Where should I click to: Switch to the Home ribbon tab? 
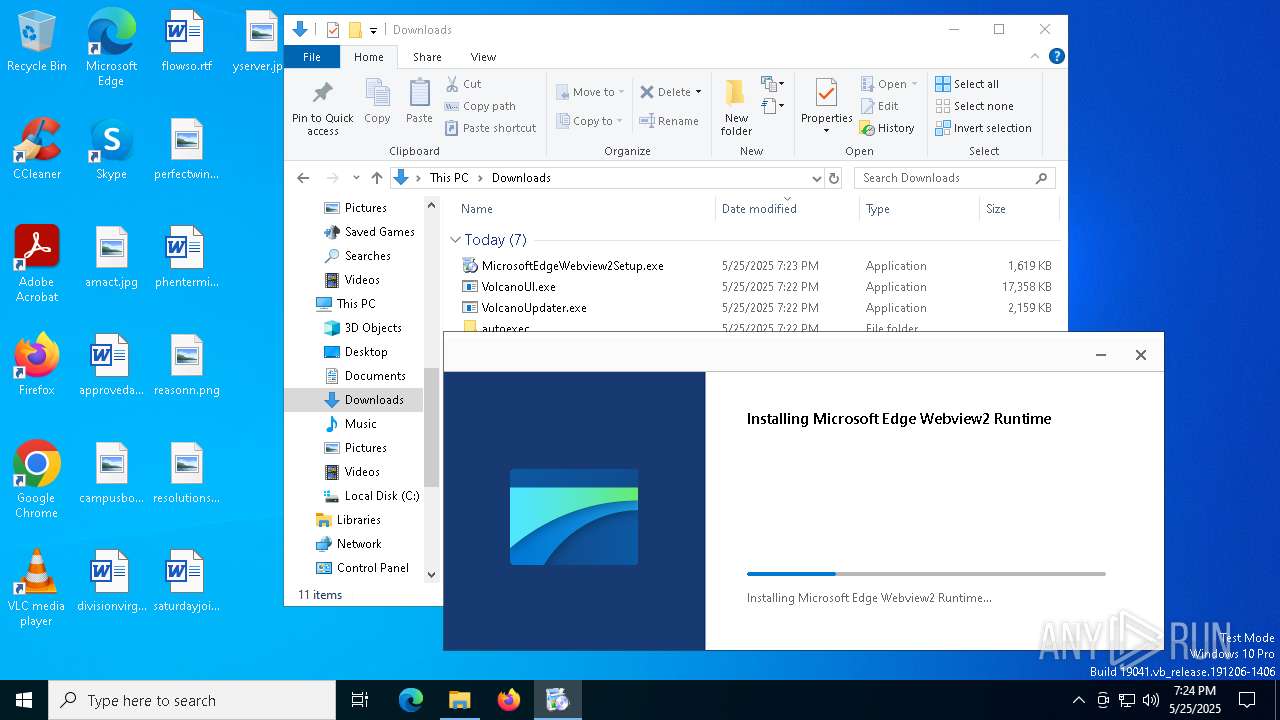(x=369, y=57)
